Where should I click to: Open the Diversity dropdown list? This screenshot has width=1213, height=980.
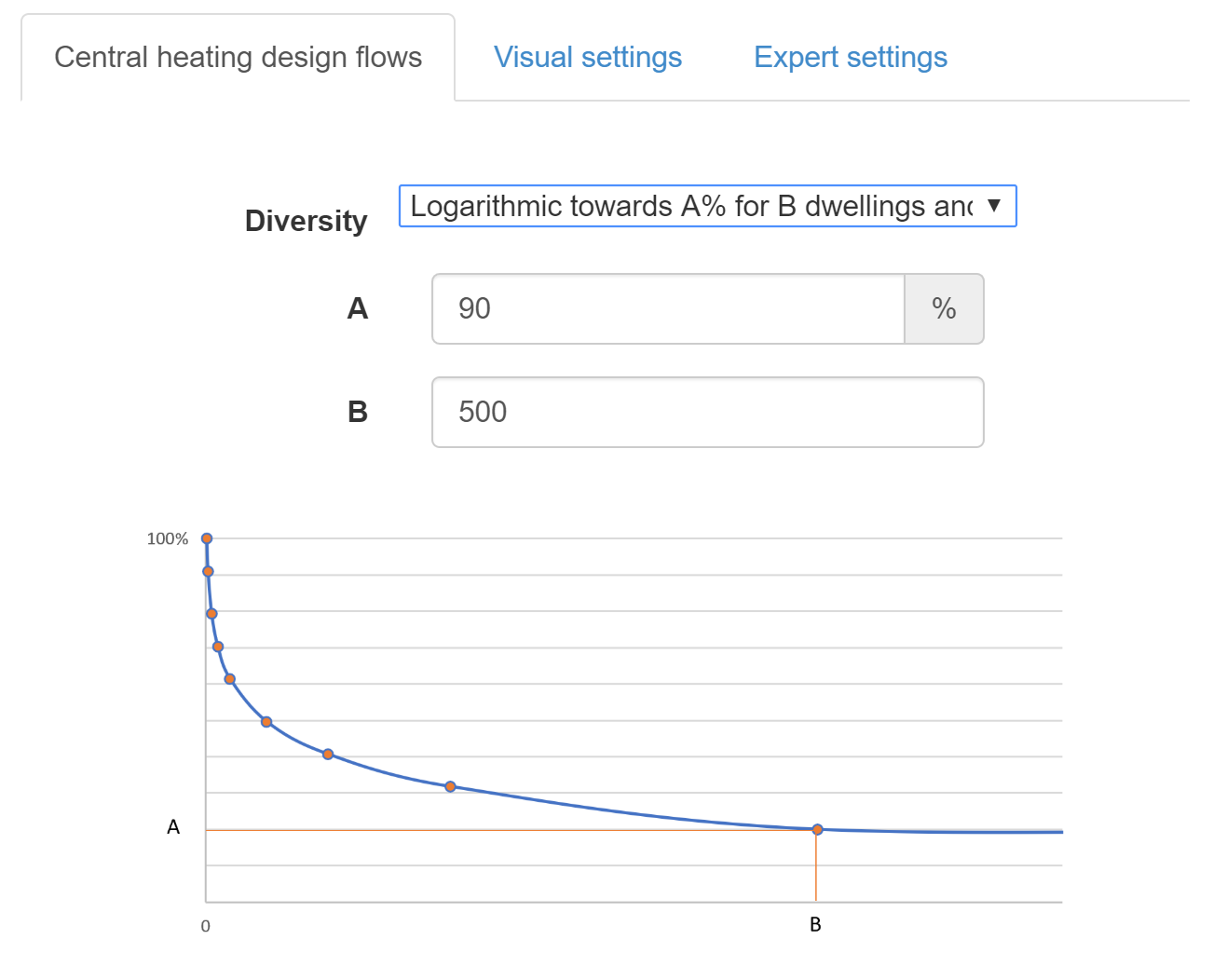[x=689, y=206]
